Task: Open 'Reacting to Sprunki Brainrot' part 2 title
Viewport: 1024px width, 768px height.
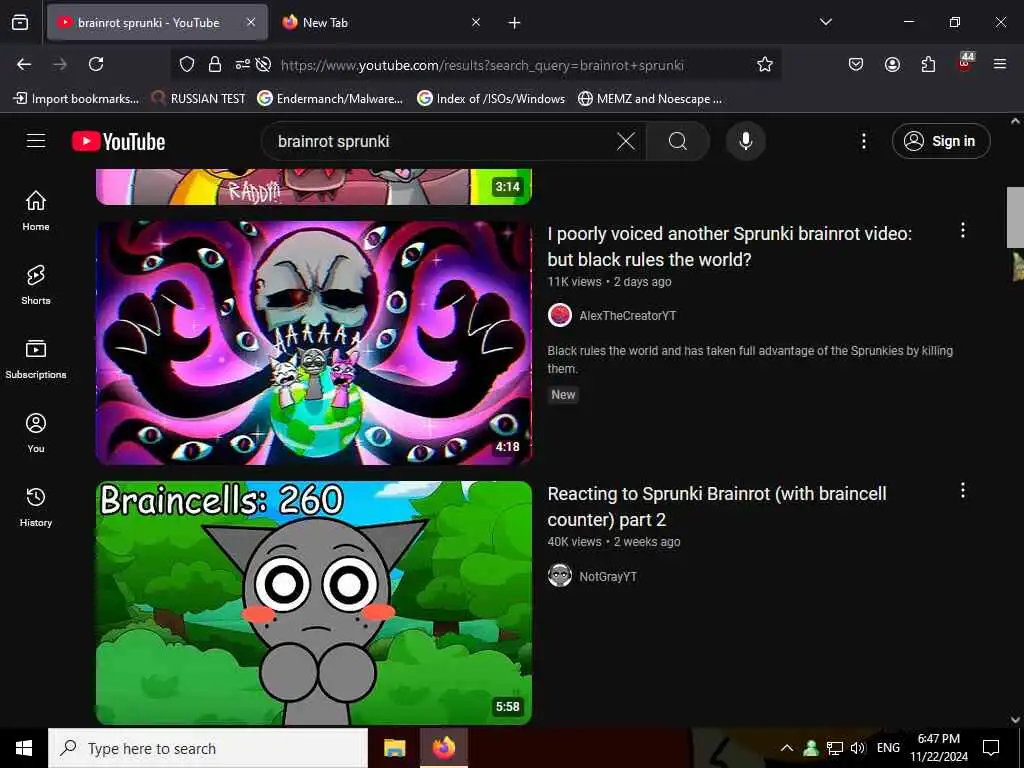Action: (717, 506)
